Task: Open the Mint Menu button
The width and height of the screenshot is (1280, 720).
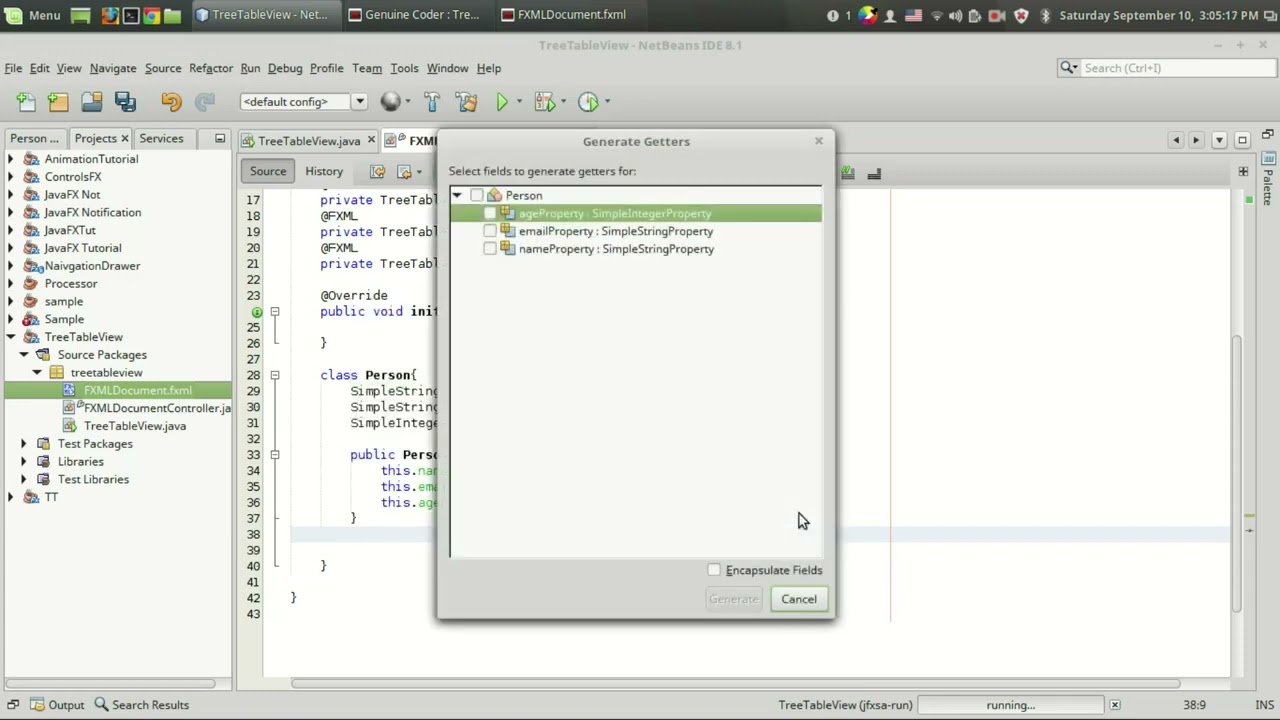Action: pos(34,15)
